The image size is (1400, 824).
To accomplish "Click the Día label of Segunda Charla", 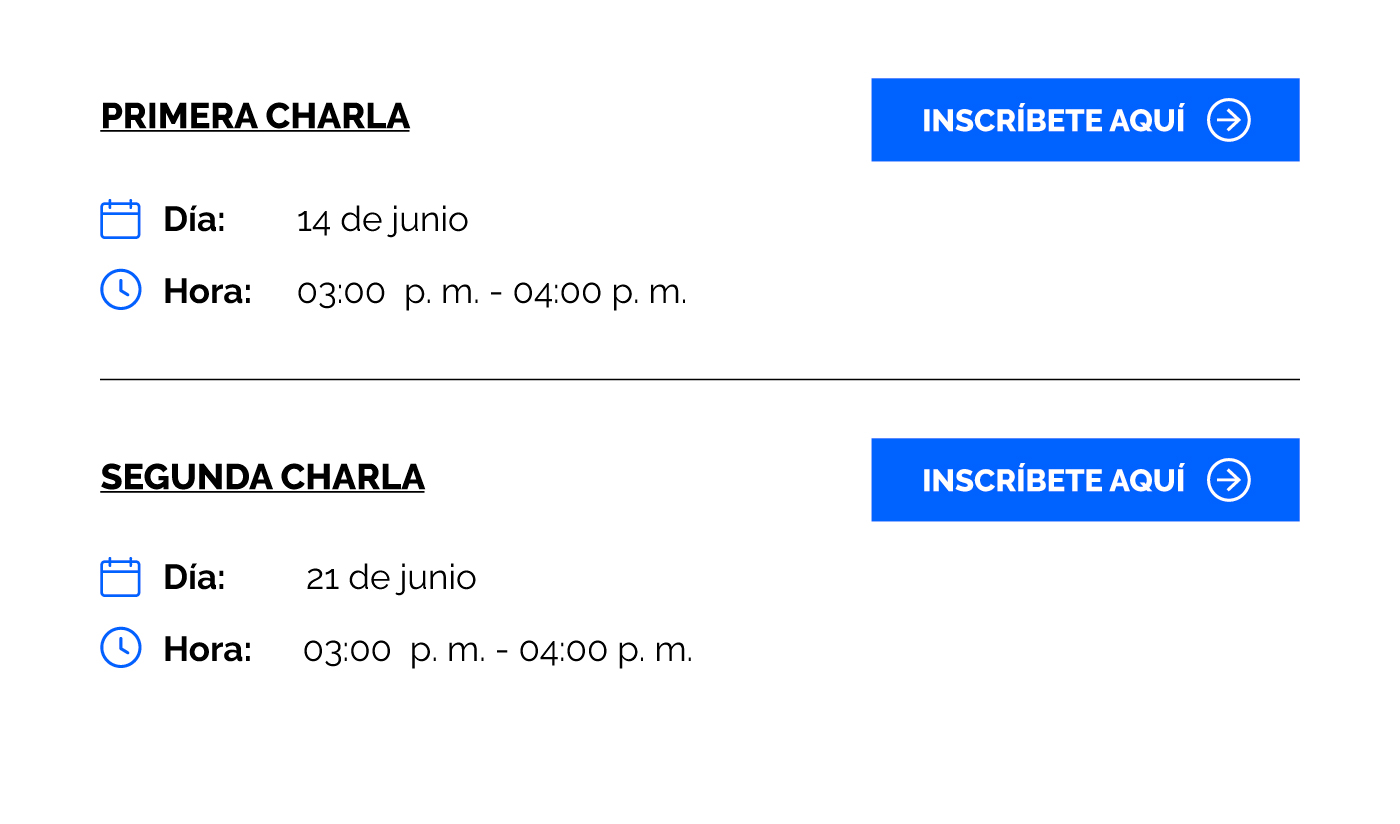I will pyautogui.click(x=194, y=577).
